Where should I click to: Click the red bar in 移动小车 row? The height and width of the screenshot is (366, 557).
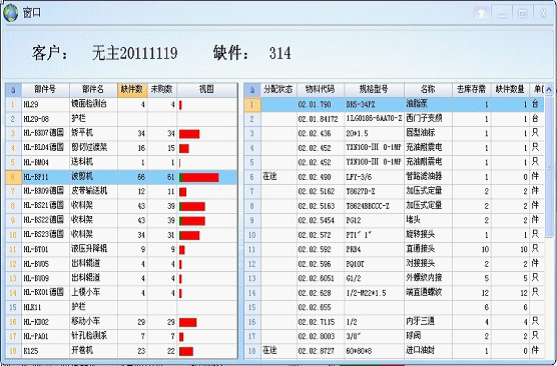(188, 323)
